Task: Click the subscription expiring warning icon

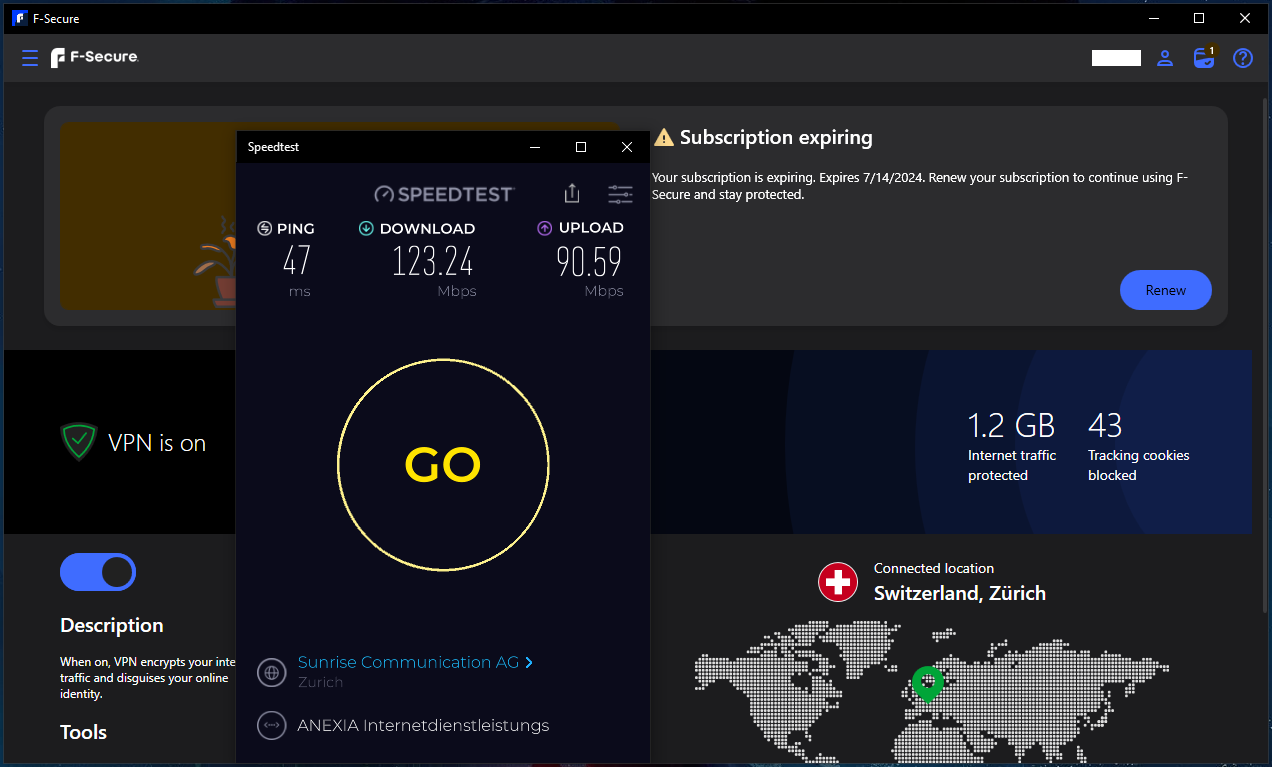Action: coord(664,138)
